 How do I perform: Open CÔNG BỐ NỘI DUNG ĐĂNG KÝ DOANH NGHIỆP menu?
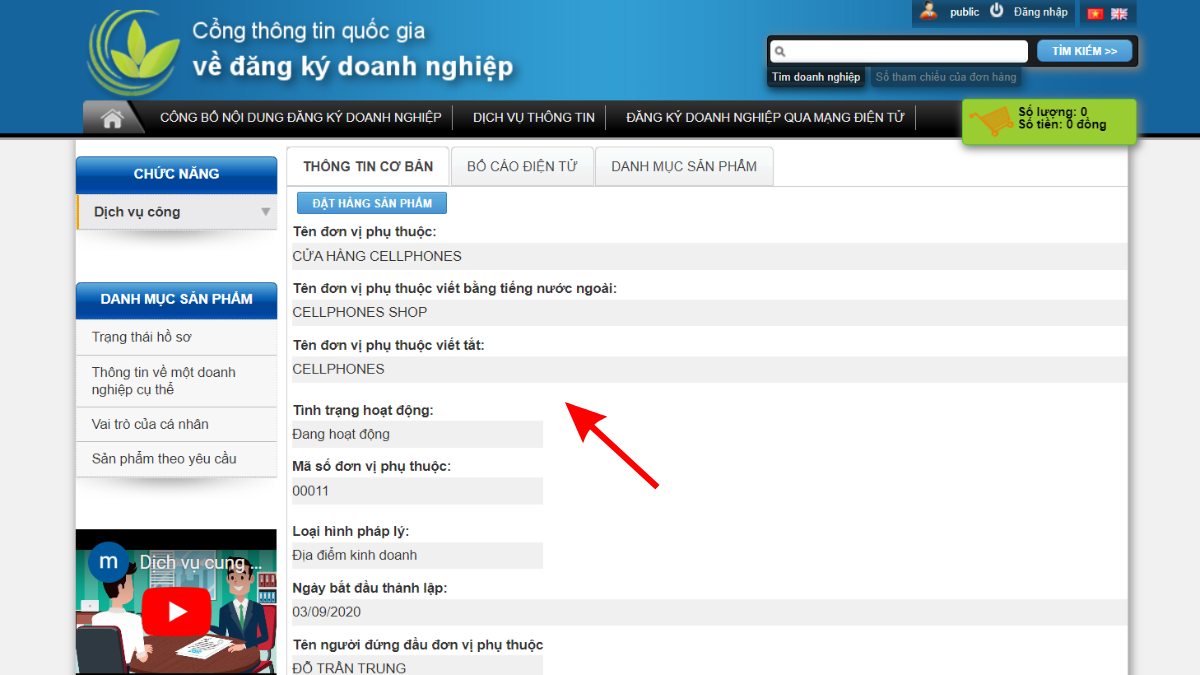click(301, 118)
